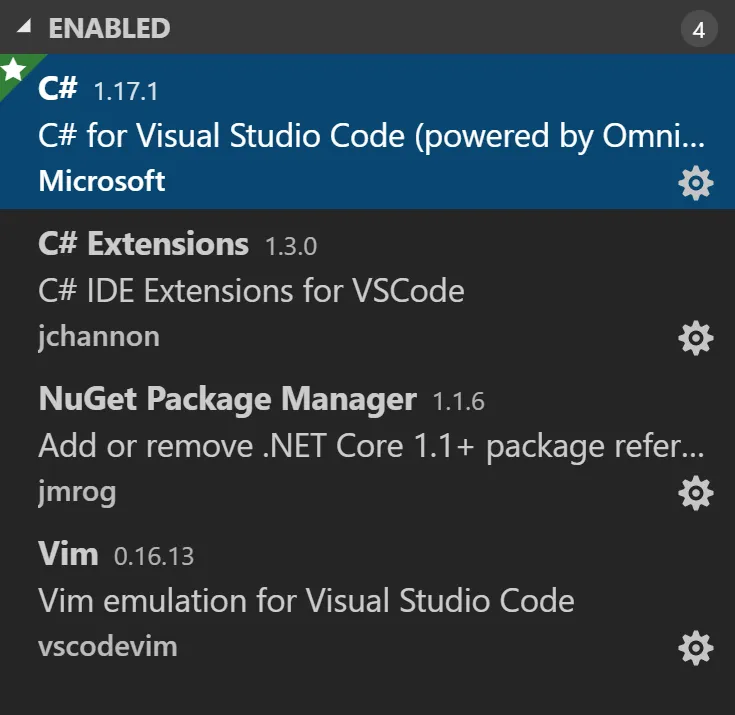Click the jchannon publisher name
Viewport: 735px width, 715px height.
(x=99, y=336)
